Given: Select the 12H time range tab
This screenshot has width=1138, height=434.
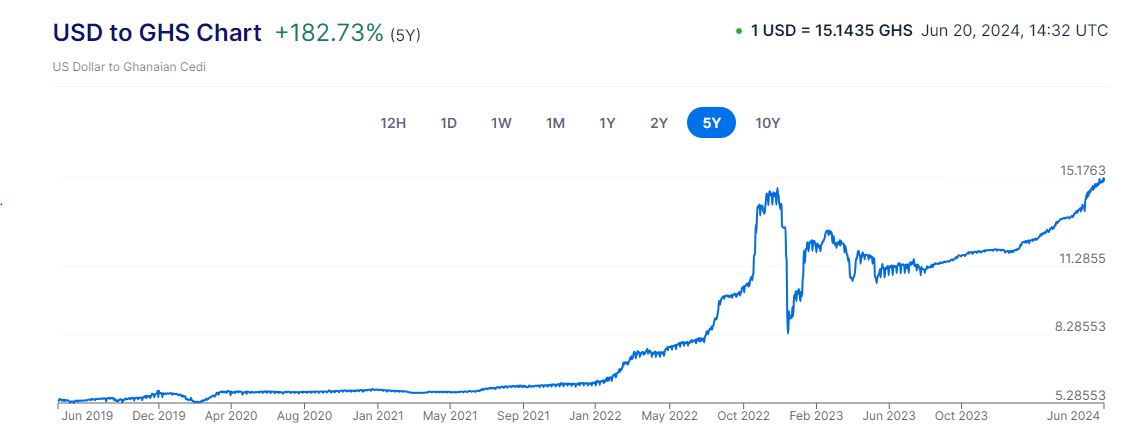Looking at the screenshot, I should click(x=393, y=123).
